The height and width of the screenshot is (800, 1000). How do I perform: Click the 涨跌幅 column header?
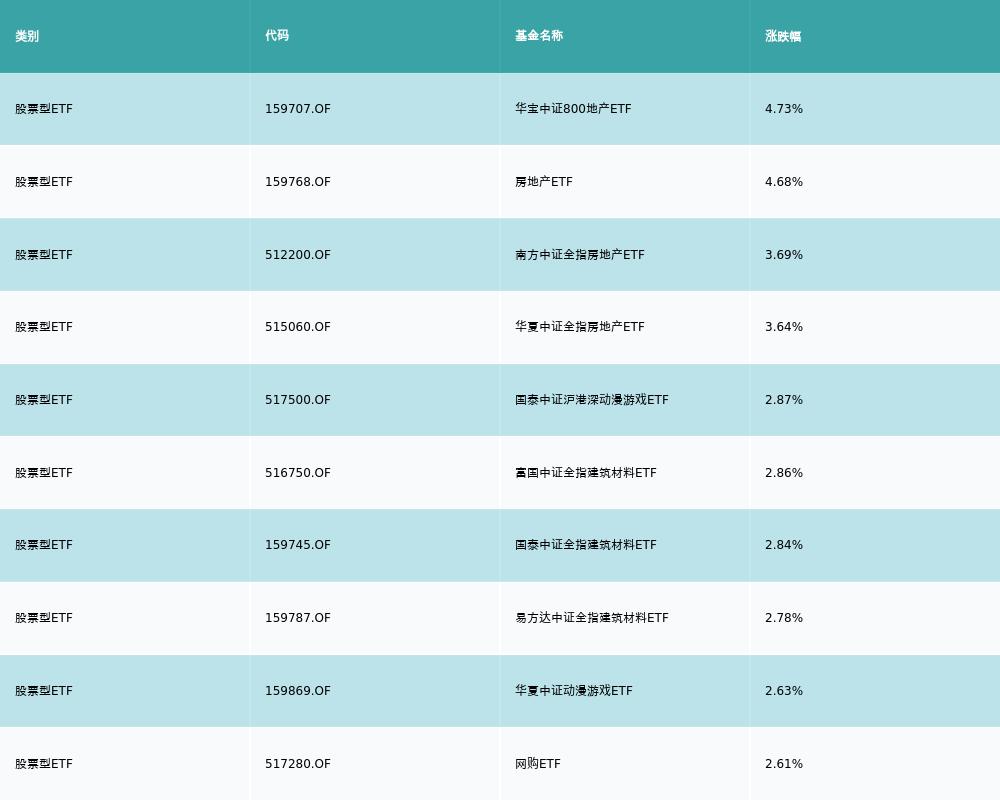[783, 36]
